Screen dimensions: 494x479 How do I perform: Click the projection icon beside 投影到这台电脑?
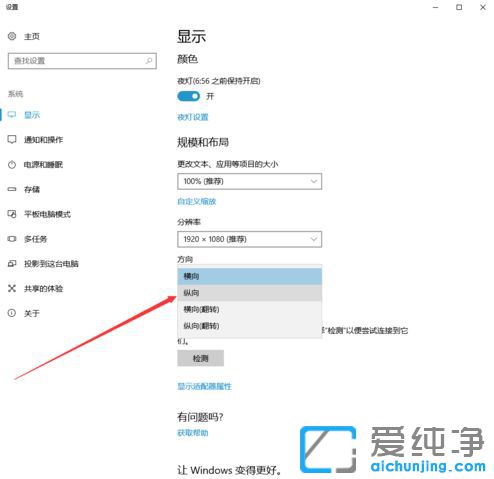[x=12, y=264]
